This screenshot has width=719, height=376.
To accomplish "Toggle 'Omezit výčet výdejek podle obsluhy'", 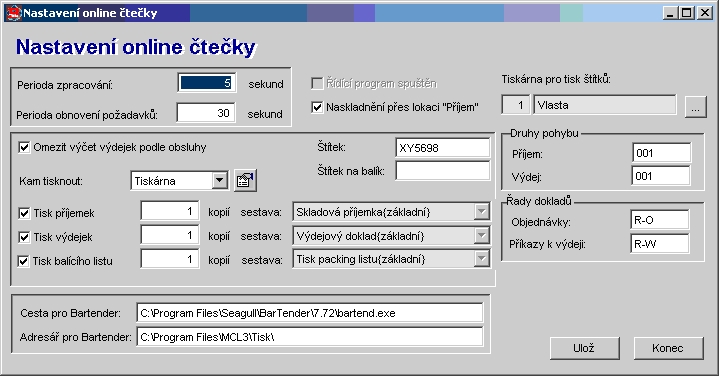I will pyautogui.click(x=24, y=148).
